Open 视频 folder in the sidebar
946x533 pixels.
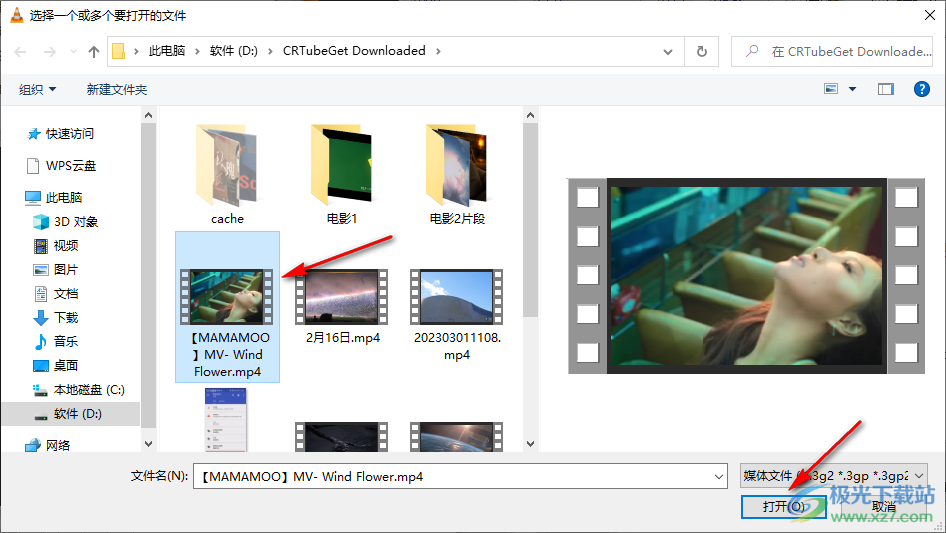(56, 246)
